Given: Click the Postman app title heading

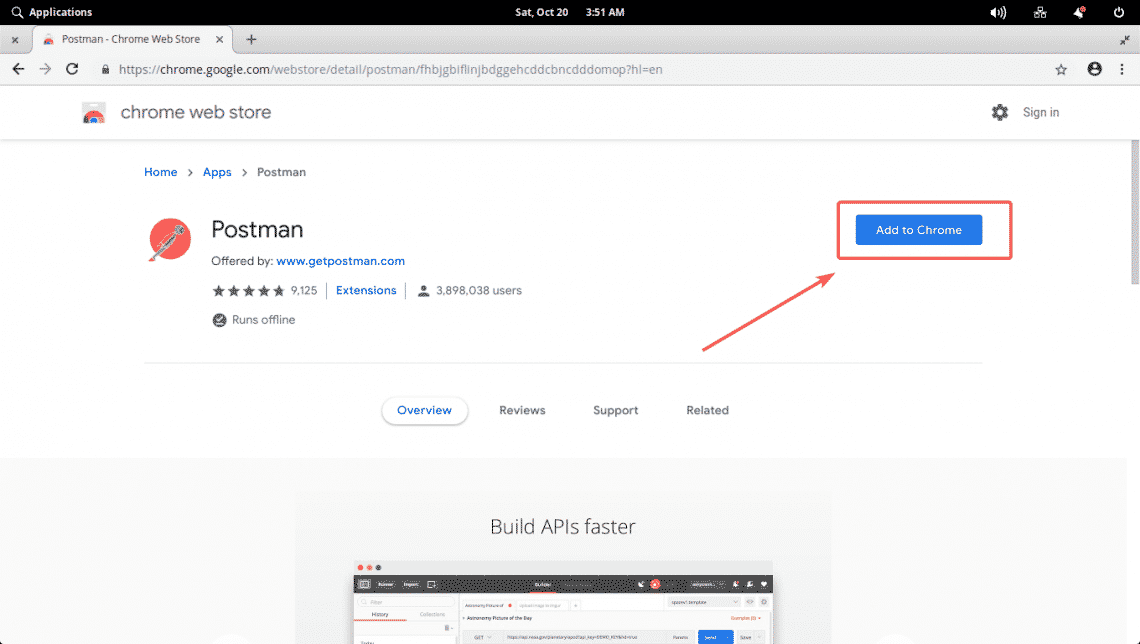Looking at the screenshot, I should click(257, 230).
